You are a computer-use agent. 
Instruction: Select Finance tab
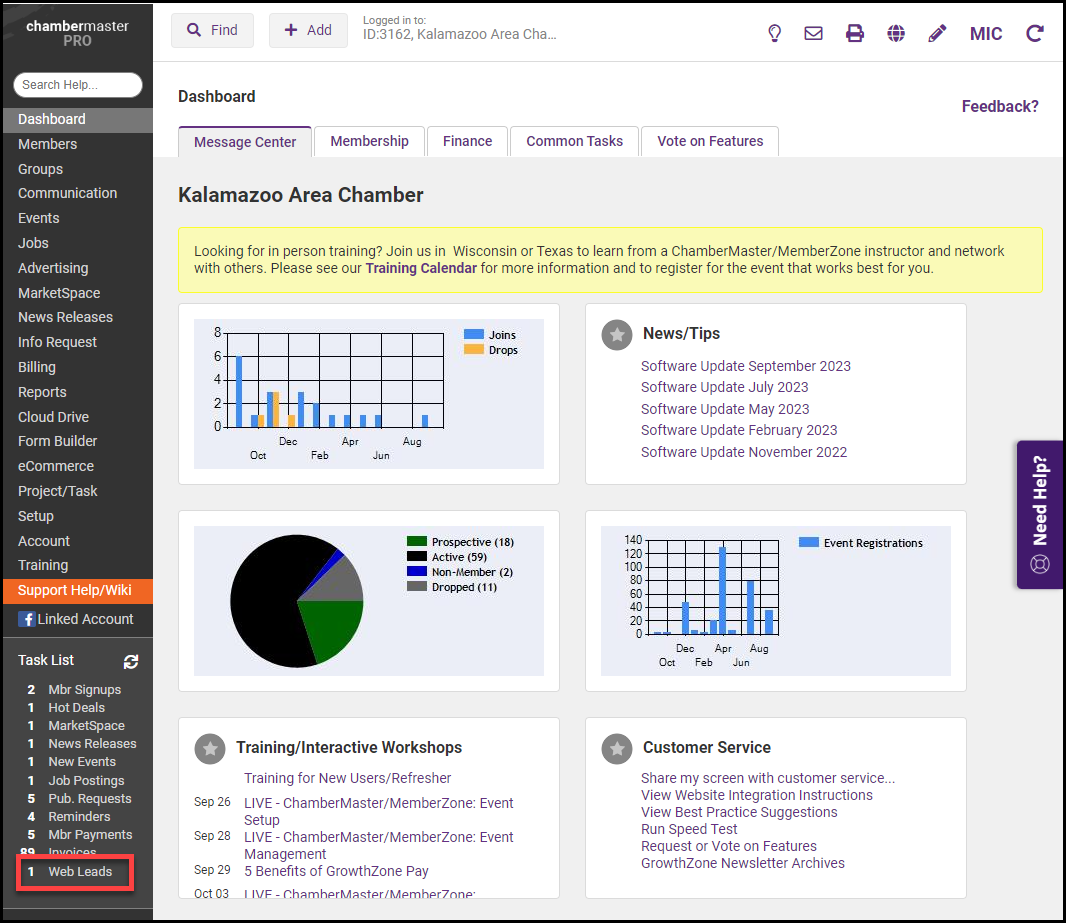[x=467, y=141]
